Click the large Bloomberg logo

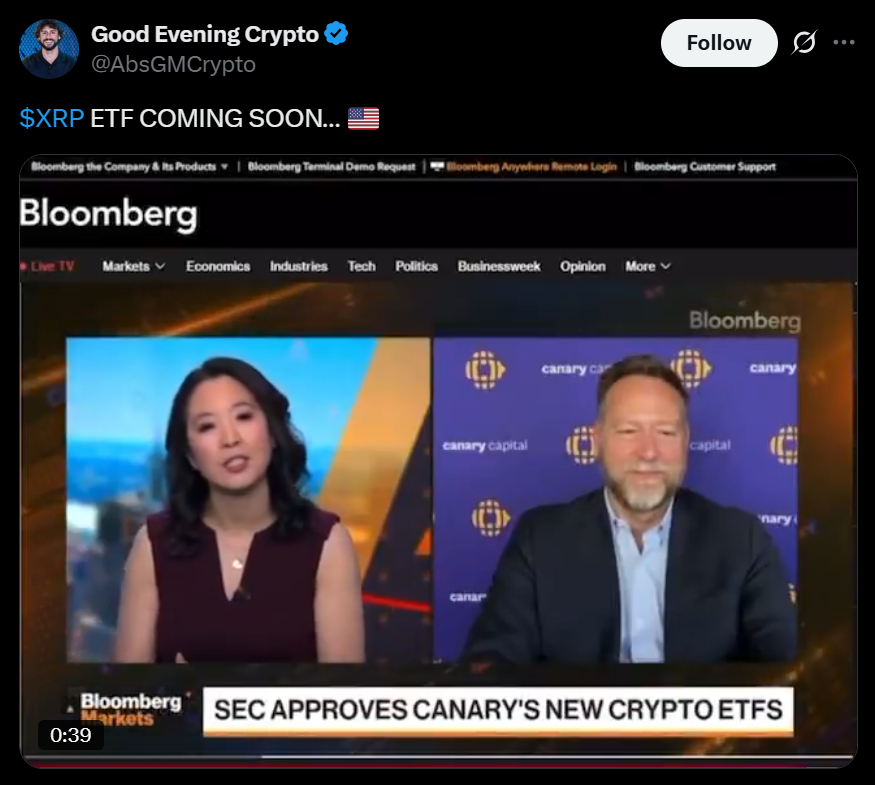(x=108, y=214)
